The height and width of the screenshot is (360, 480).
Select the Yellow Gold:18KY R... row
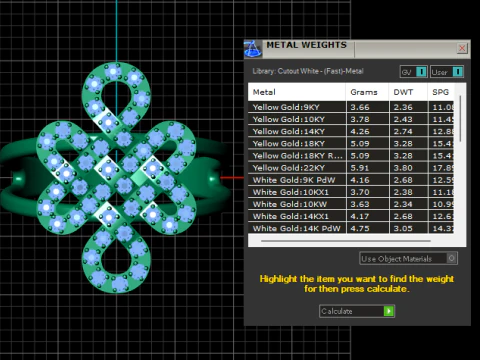click(x=351, y=156)
